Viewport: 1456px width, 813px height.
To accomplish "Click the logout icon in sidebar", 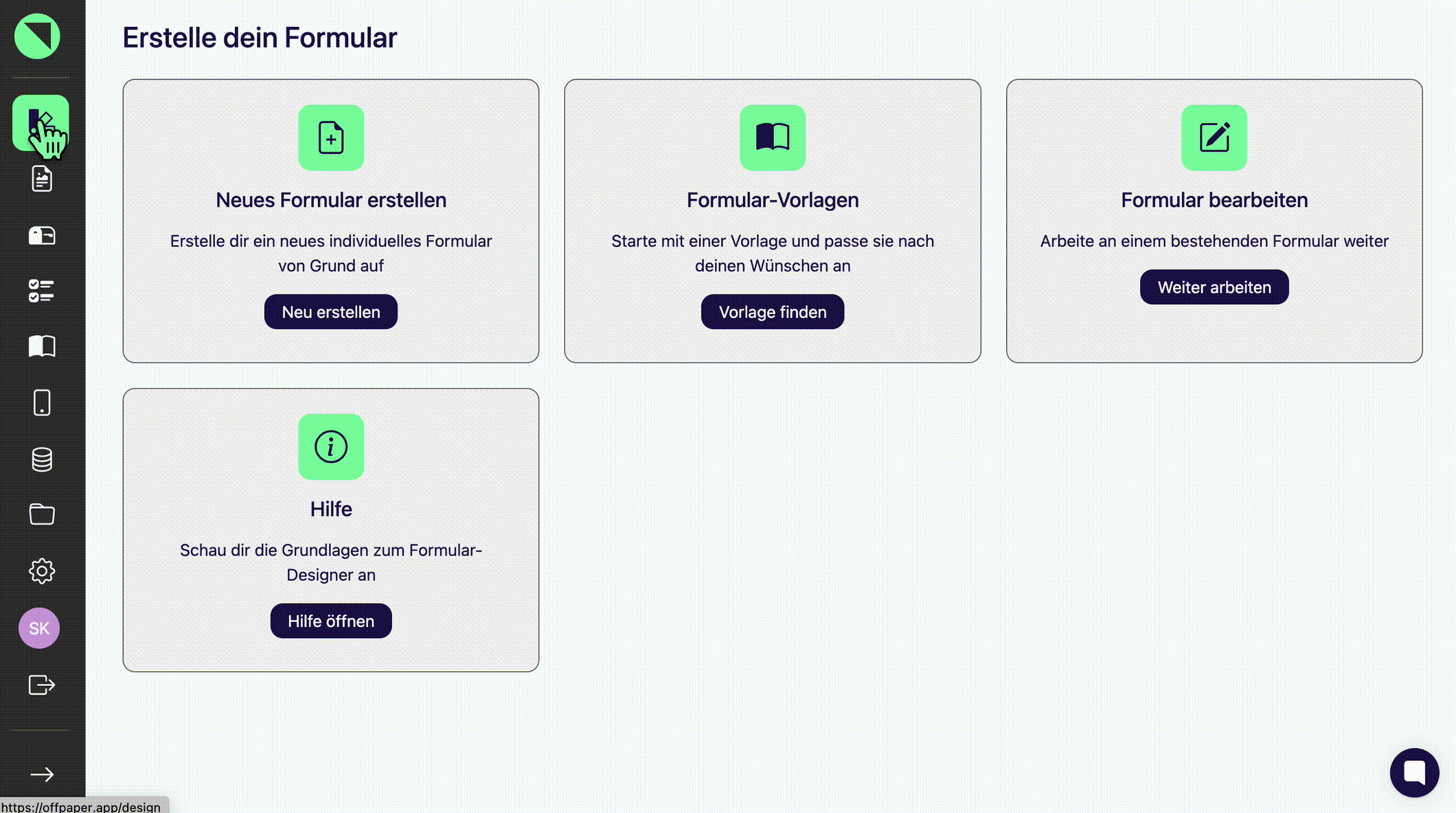I will click(42, 685).
